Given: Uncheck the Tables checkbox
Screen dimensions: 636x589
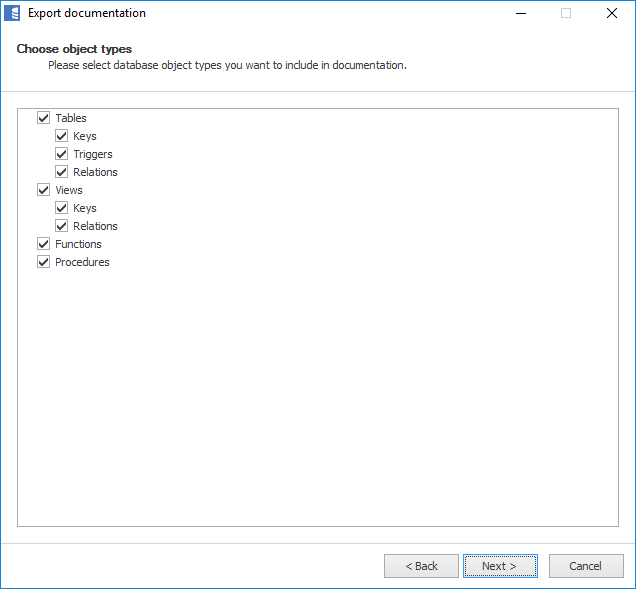Looking at the screenshot, I should pyautogui.click(x=44, y=118).
